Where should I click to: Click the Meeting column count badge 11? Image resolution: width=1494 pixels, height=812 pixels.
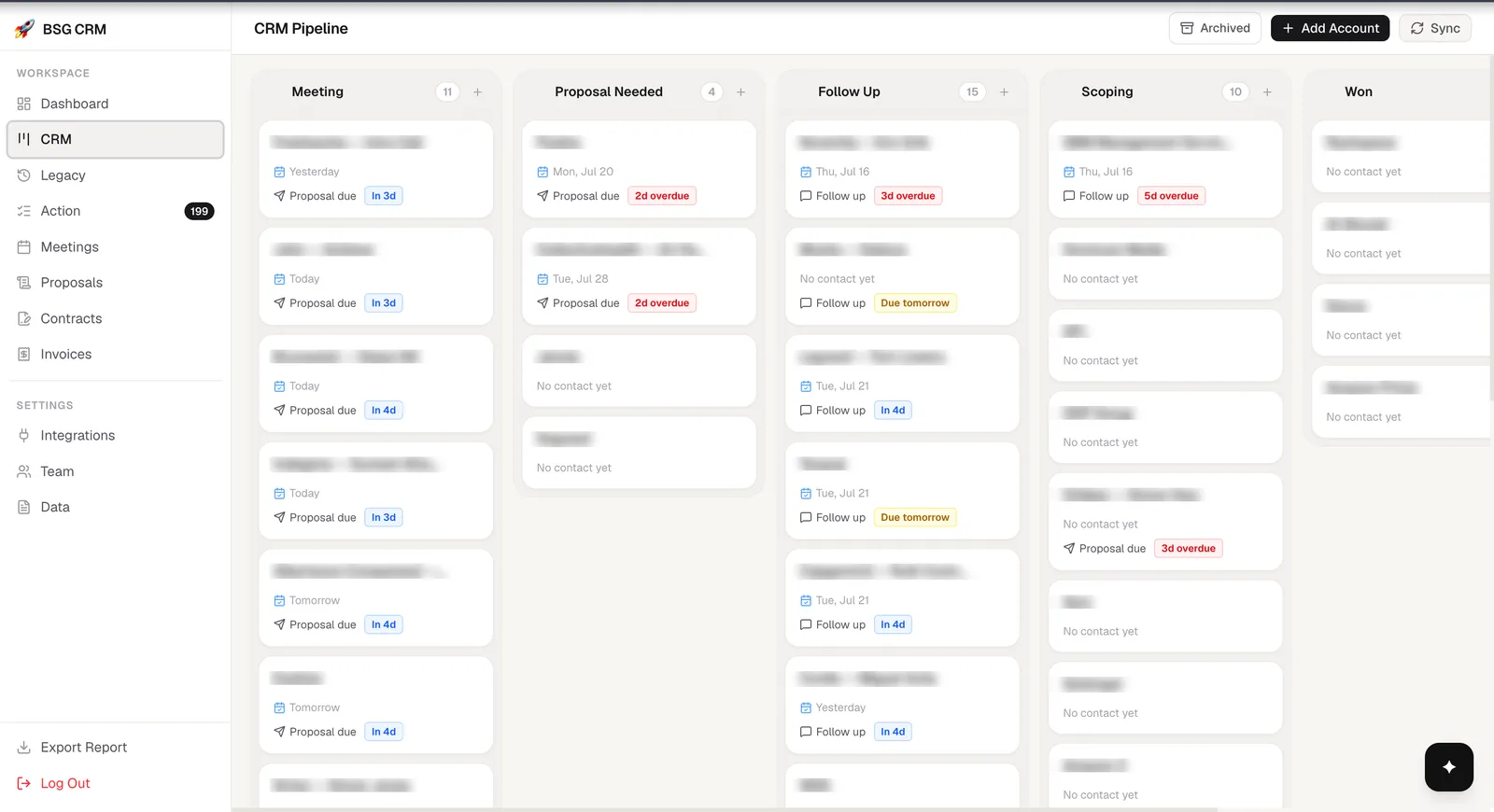click(447, 92)
